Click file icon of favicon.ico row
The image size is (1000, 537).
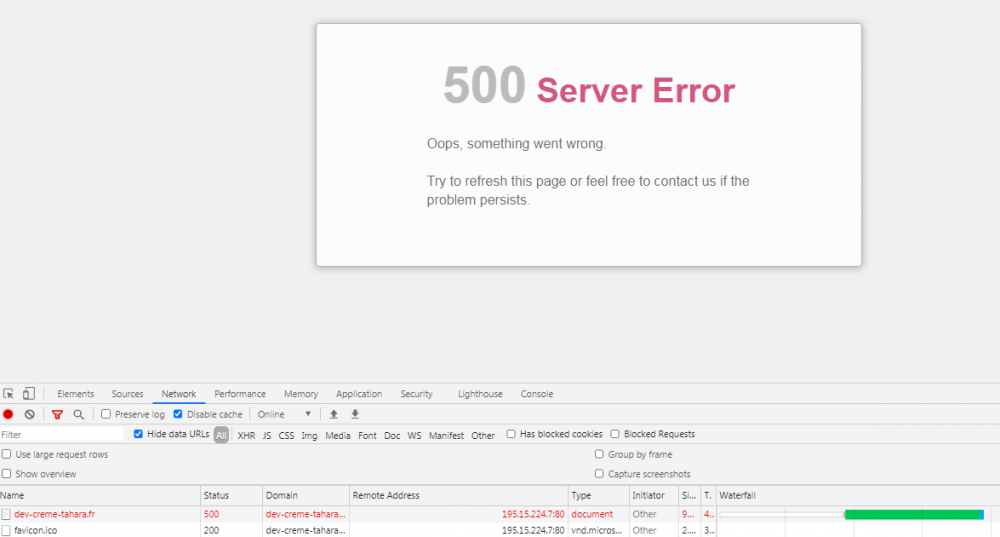[x=6, y=530]
